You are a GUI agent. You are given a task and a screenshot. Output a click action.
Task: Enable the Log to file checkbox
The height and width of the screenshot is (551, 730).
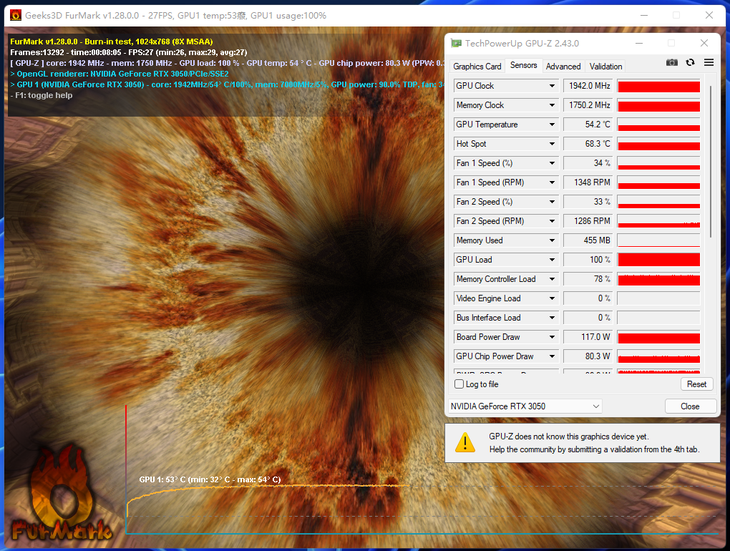460,384
